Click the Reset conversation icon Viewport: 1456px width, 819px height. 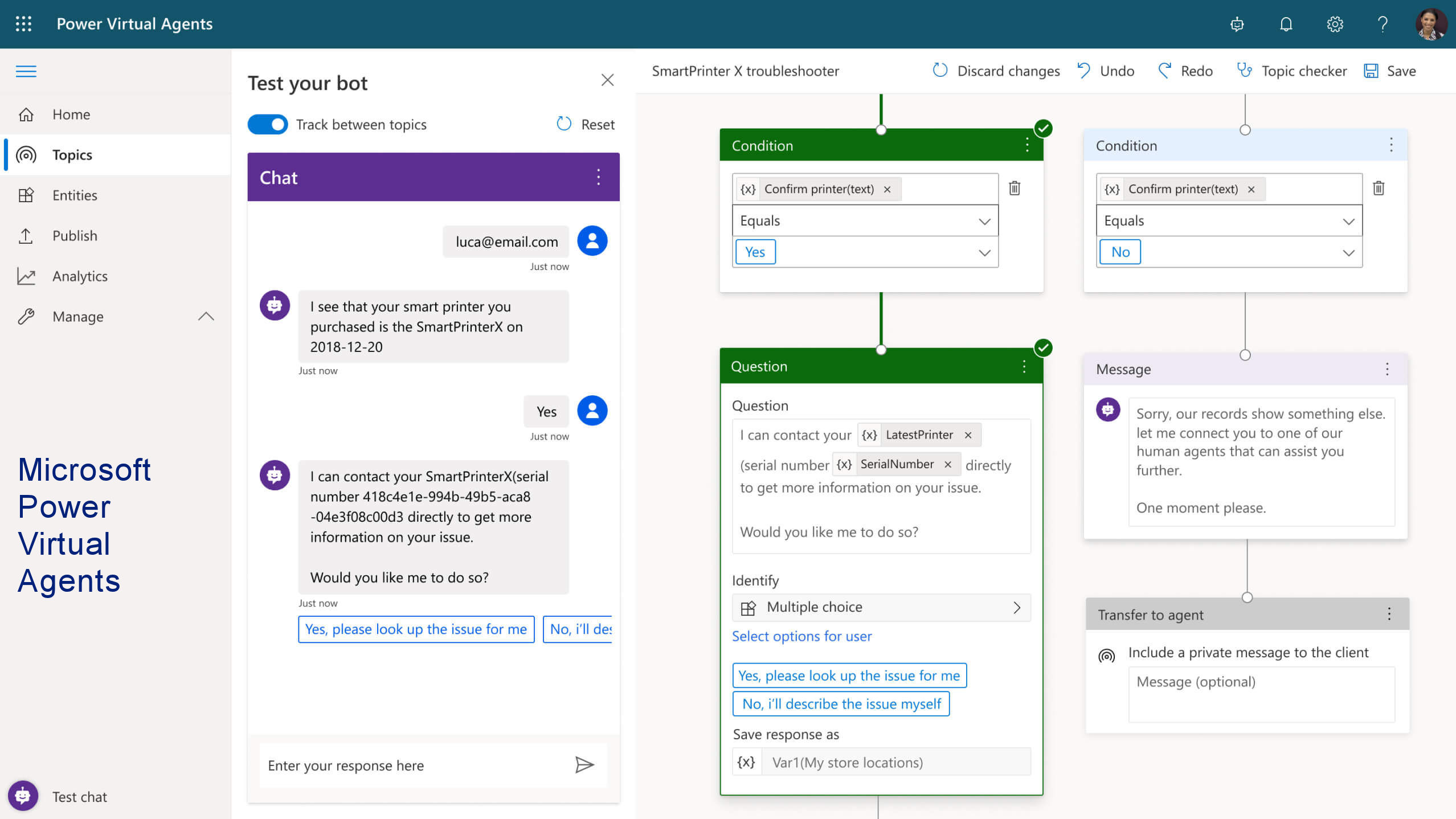564,123
